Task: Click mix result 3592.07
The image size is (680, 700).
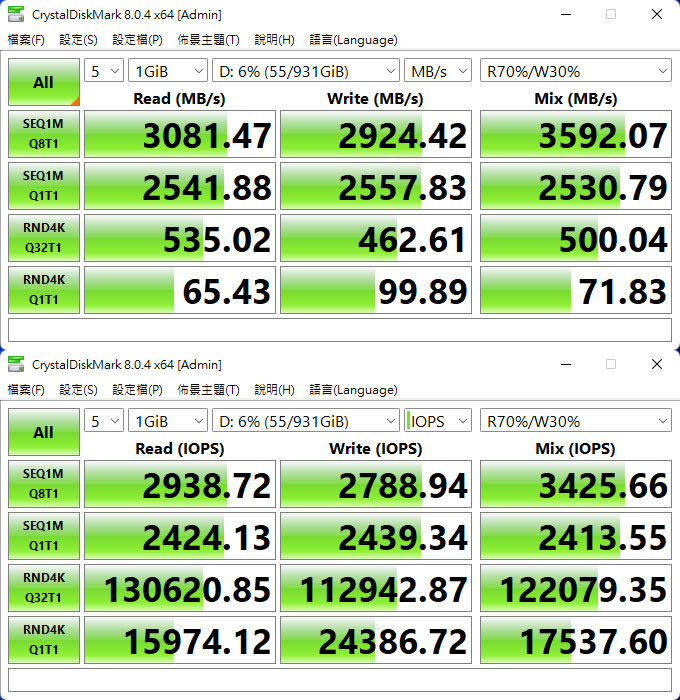Action: coord(576,134)
